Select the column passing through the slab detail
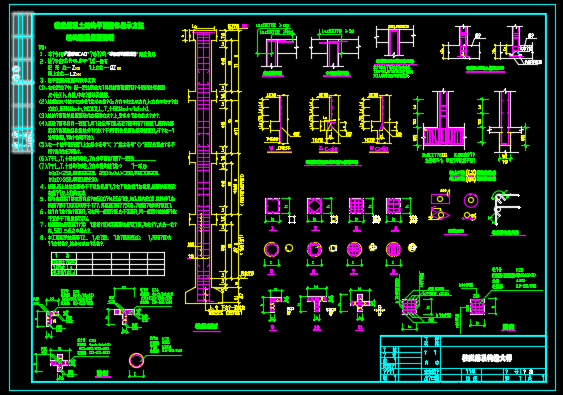563x395 pixels. pyautogui.click(x=505, y=122)
